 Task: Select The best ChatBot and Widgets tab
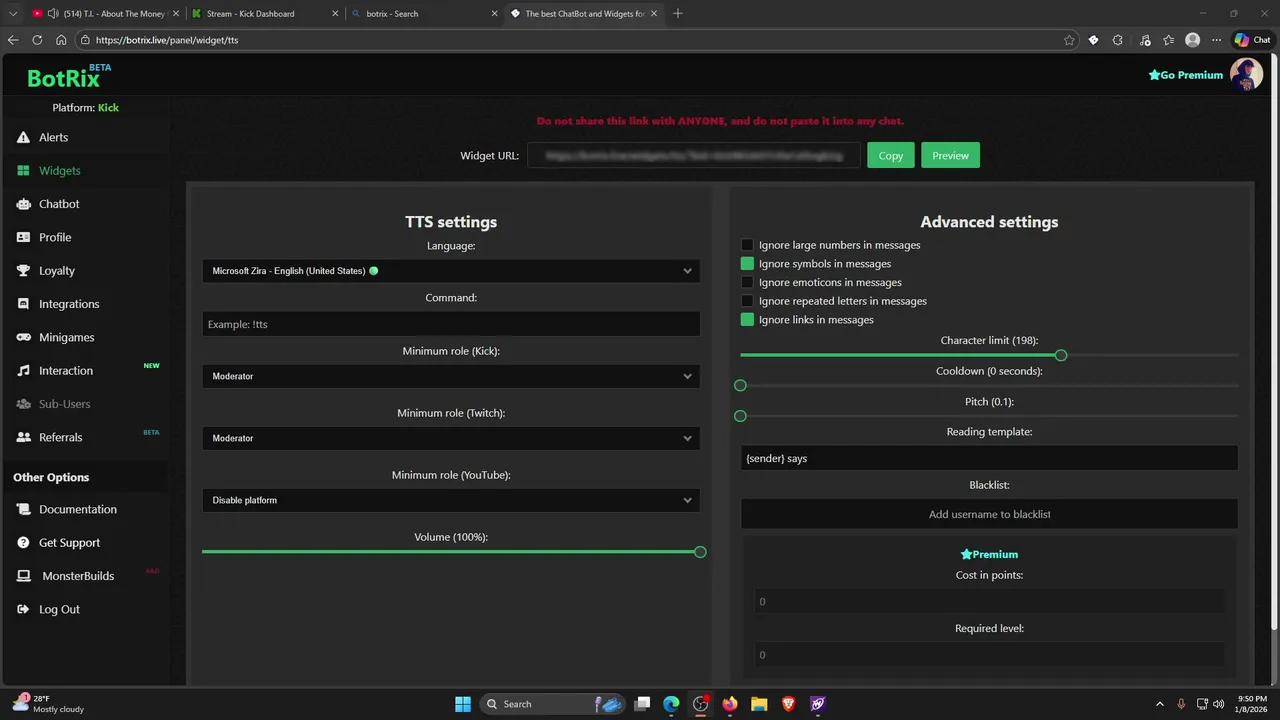click(x=583, y=14)
